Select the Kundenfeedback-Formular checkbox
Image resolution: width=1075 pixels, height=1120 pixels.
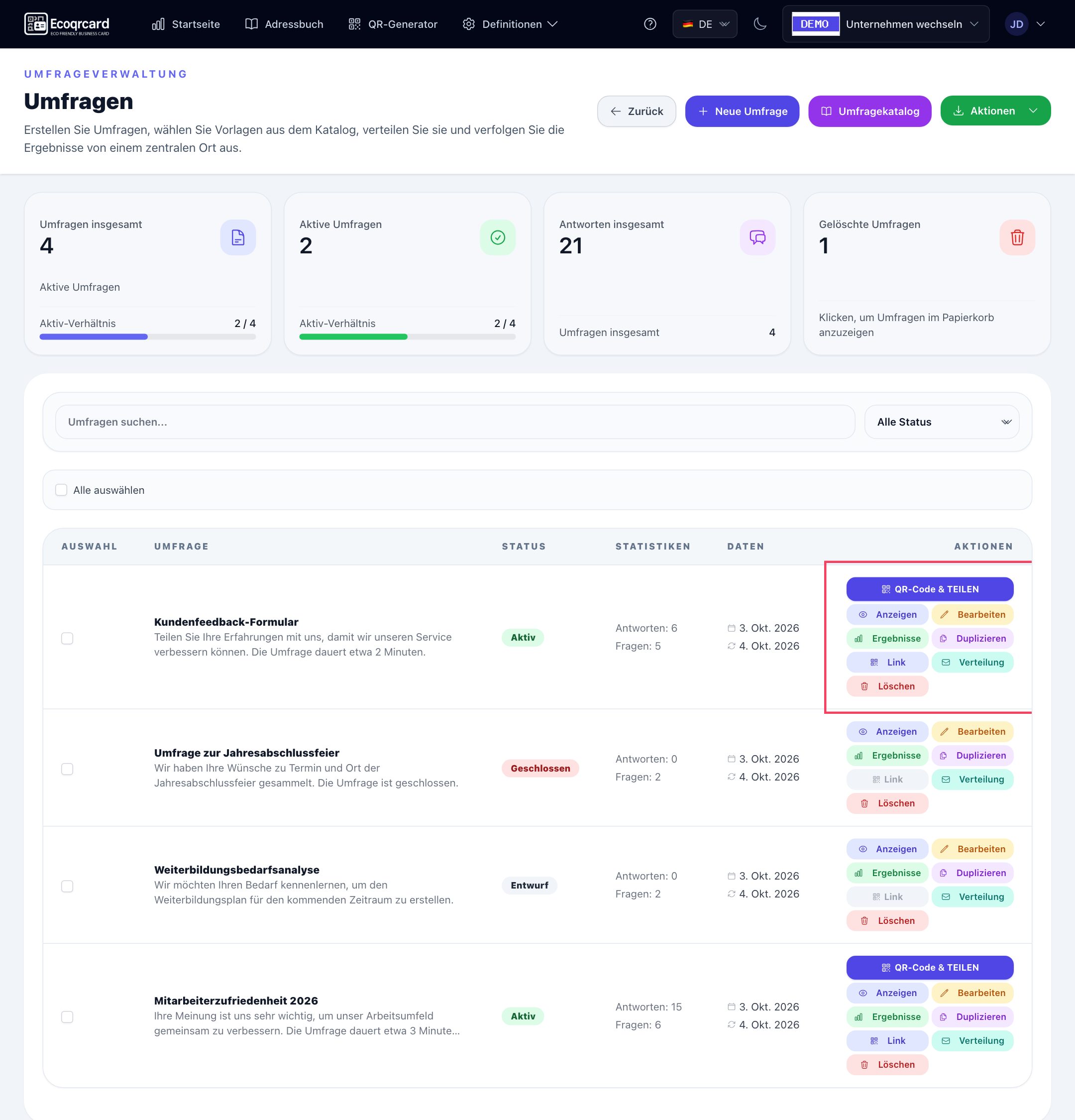pos(67,638)
